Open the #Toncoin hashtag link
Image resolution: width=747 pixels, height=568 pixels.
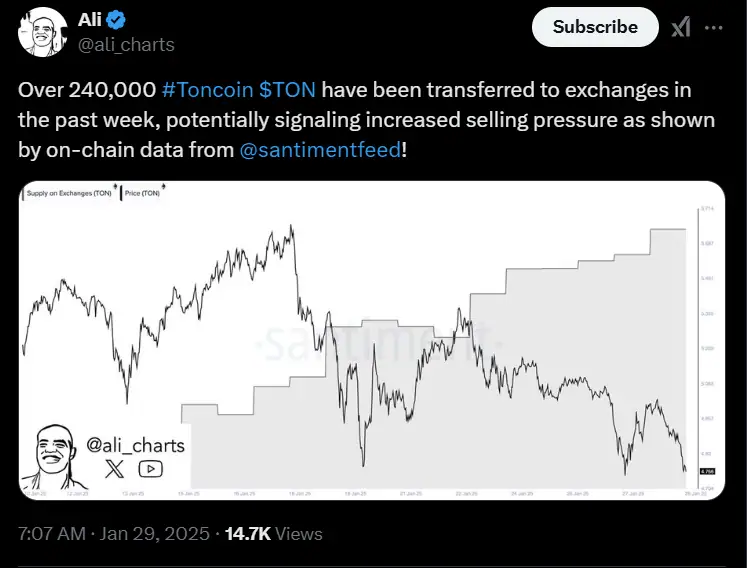(206, 90)
